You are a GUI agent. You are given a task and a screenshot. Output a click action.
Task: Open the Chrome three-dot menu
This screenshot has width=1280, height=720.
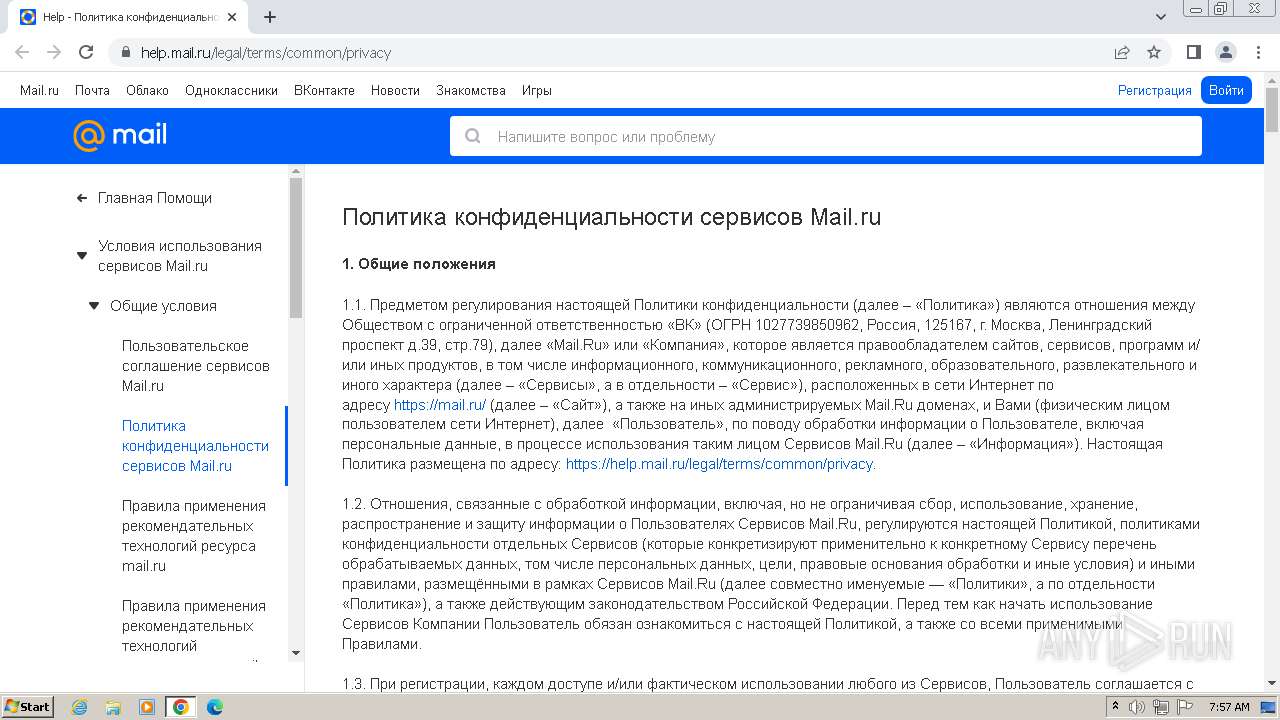tap(1257, 52)
